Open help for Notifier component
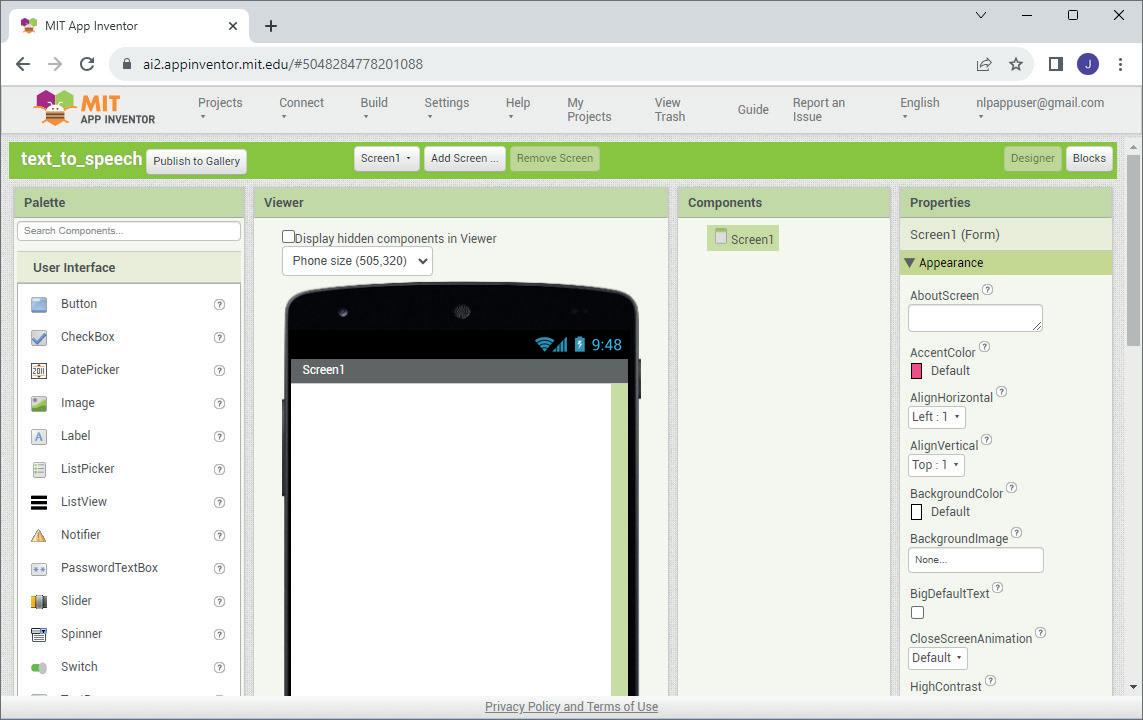 (219, 536)
